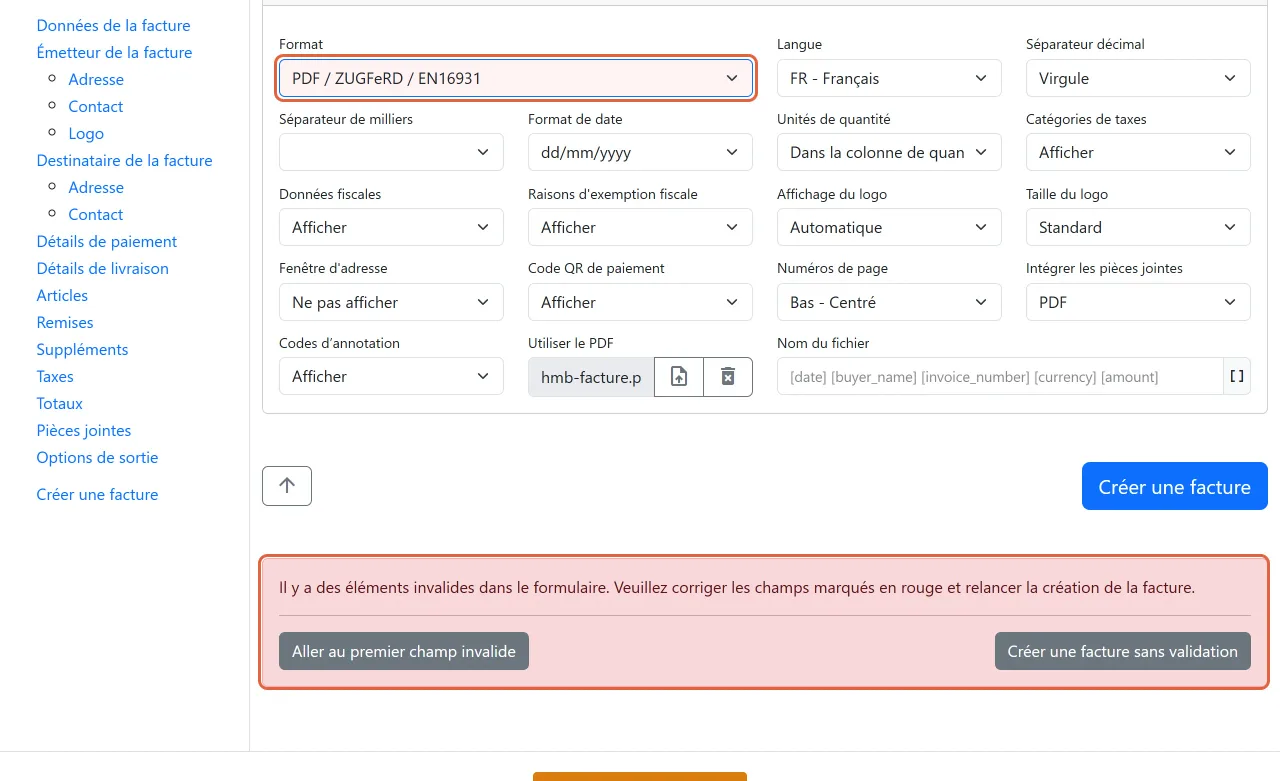This screenshot has height=781, width=1280.
Task: Open the Intégrer les pièces jointes dropdown
Action: point(1138,302)
